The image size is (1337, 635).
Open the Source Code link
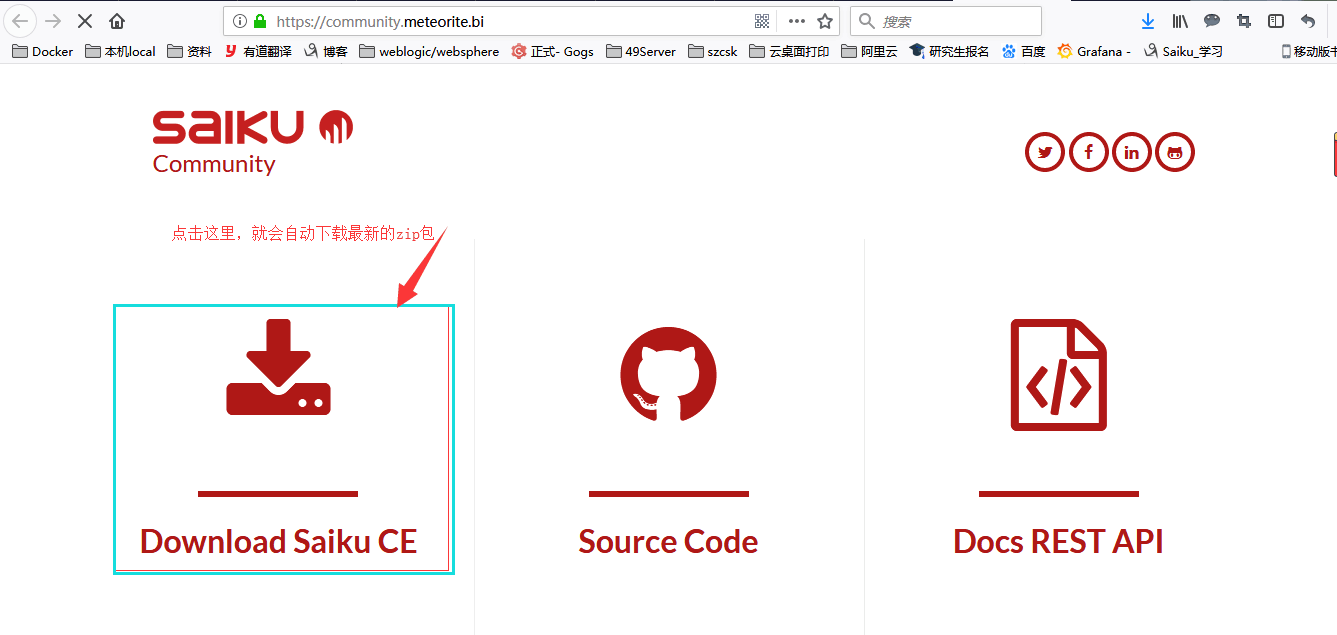tap(668, 541)
